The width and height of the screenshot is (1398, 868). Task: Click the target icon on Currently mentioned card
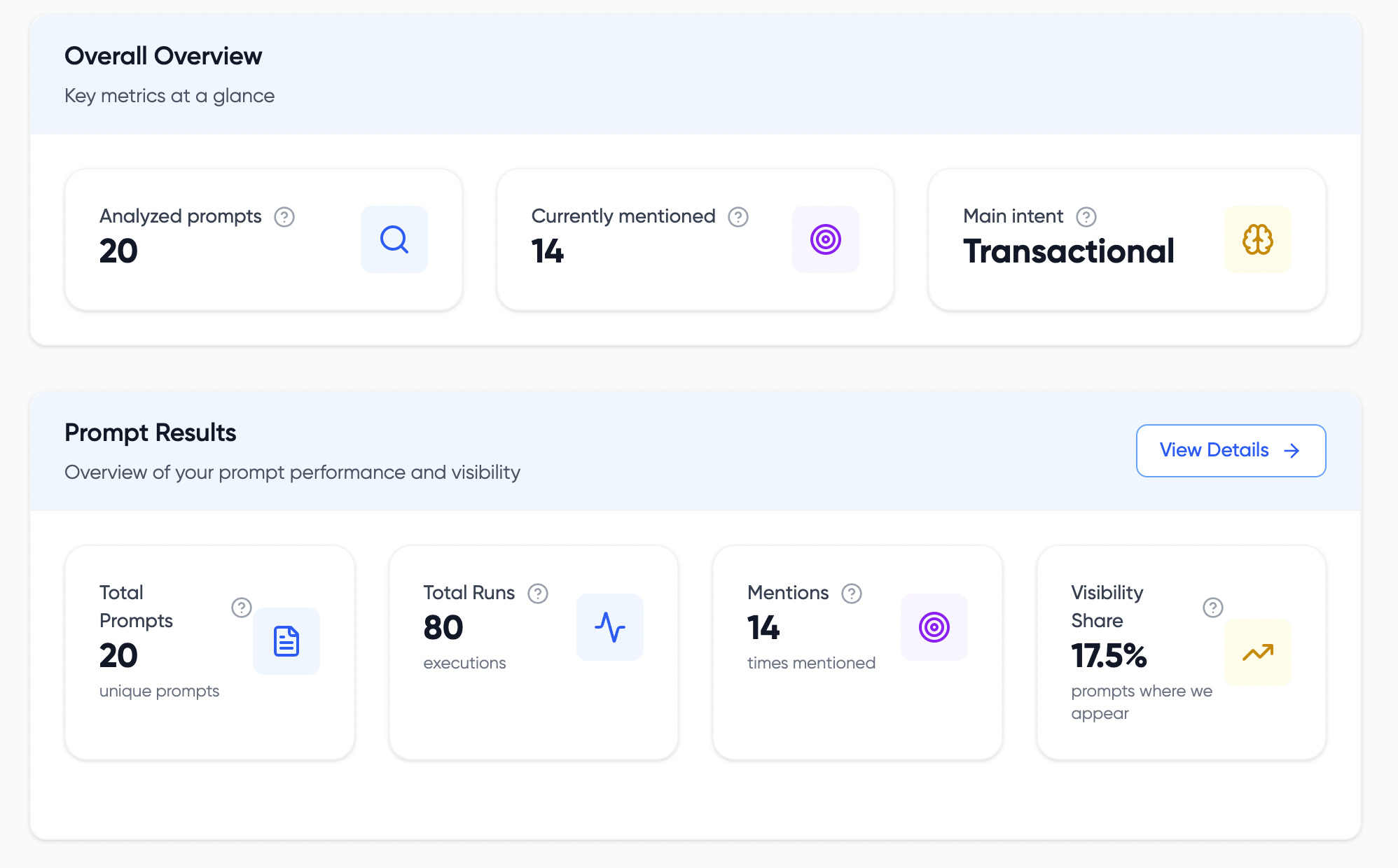pyautogui.click(x=825, y=239)
